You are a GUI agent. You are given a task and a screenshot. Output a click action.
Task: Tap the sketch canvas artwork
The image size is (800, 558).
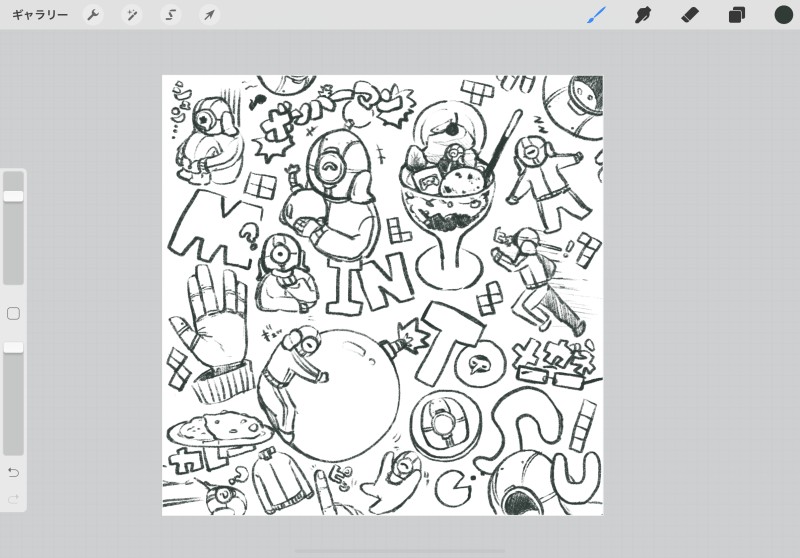[x=383, y=295]
